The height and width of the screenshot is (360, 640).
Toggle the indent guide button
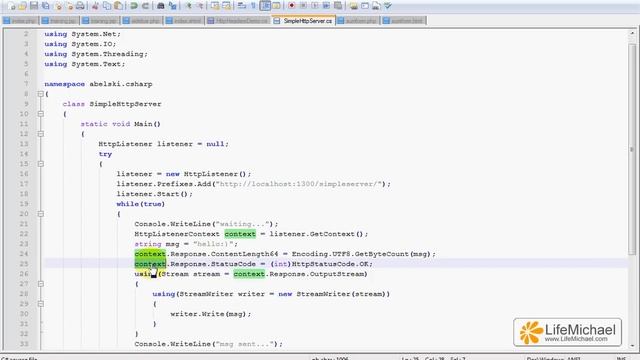click(265, 6)
